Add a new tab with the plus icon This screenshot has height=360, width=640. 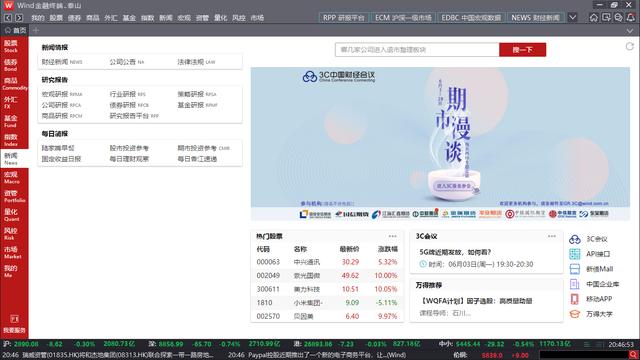[x=36, y=30]
